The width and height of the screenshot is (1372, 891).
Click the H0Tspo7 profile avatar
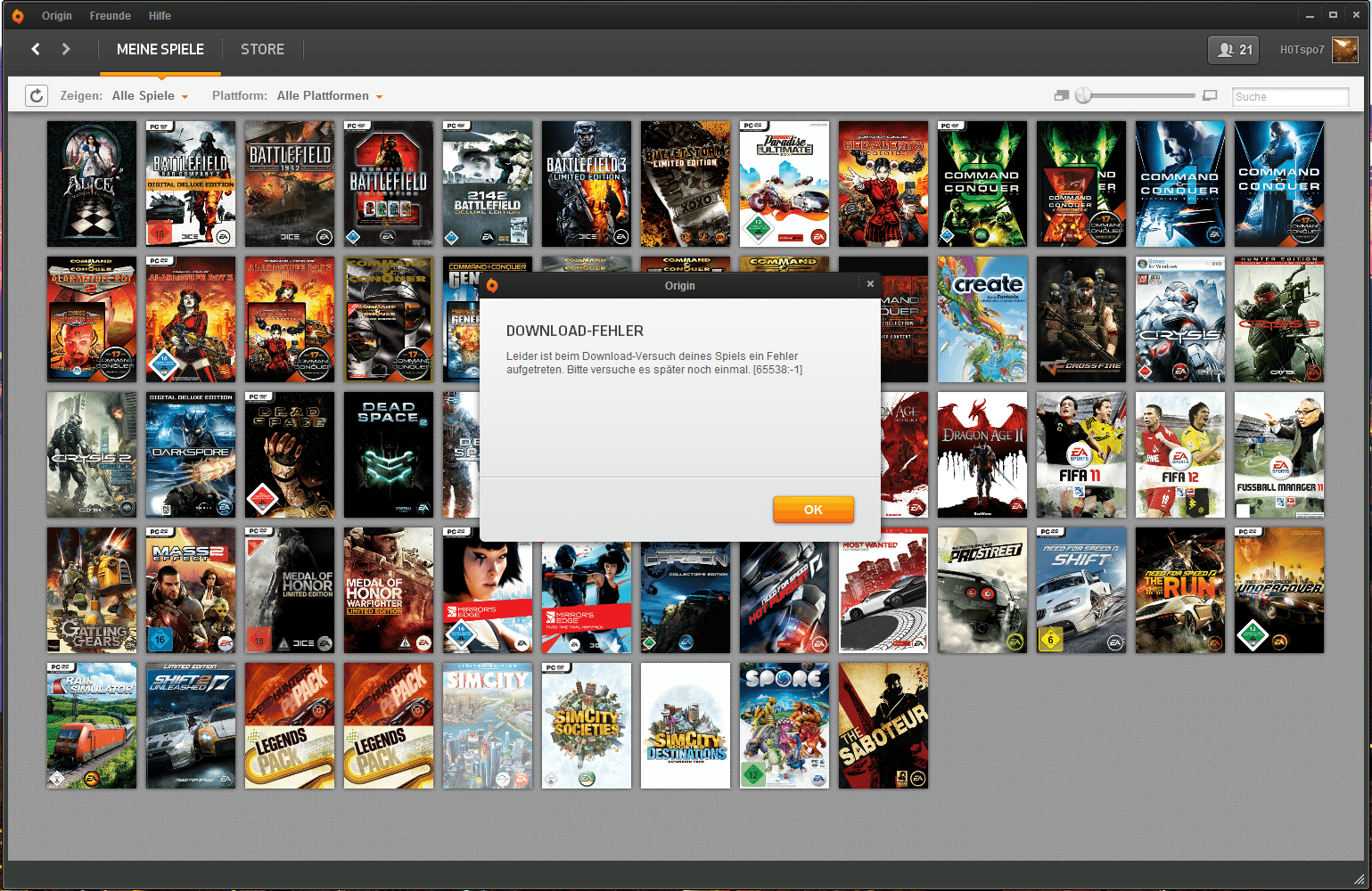(x=1344, y=50)
